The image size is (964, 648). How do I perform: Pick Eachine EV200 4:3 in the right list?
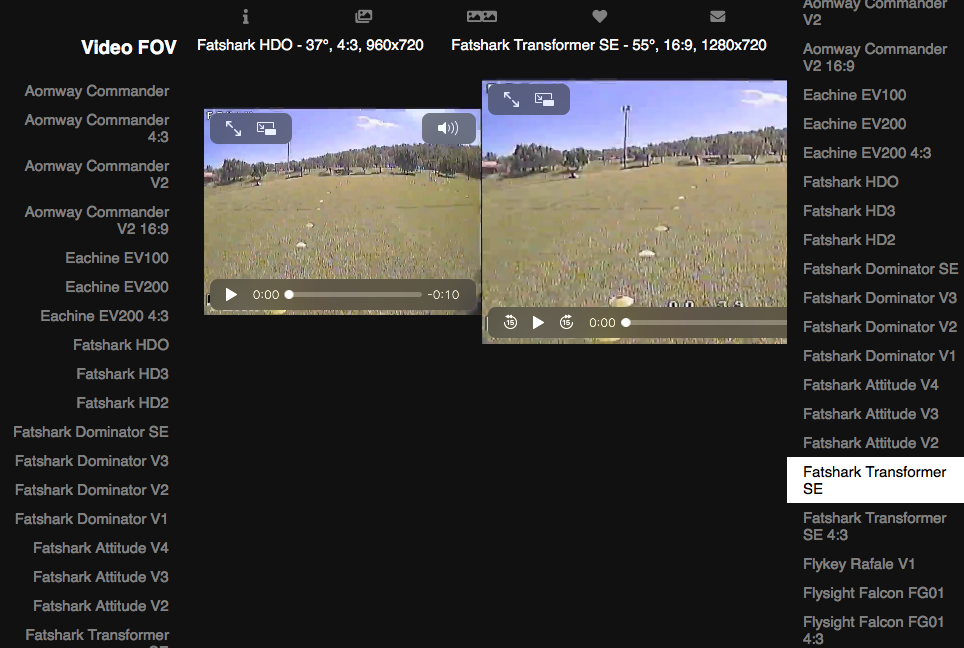pyautogui.click(x=867, y=152)
